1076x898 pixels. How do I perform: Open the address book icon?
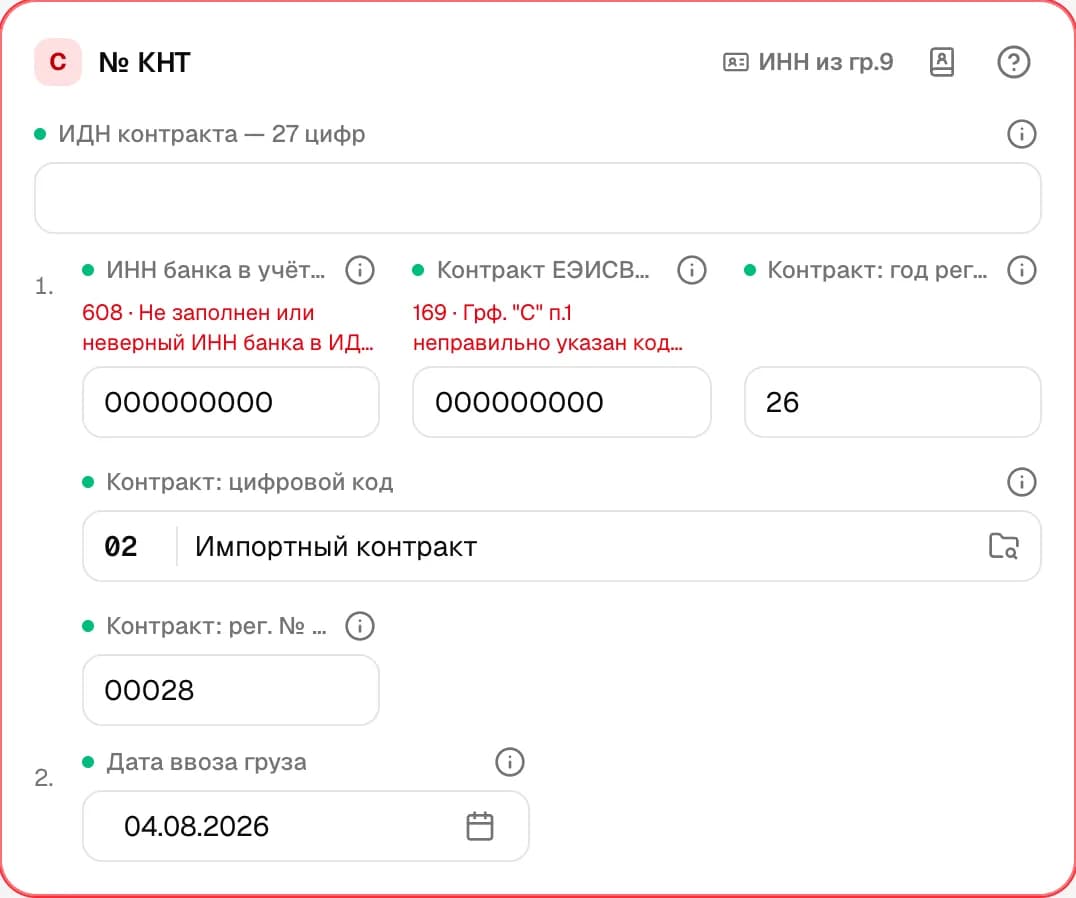click(x=942, y=62)
